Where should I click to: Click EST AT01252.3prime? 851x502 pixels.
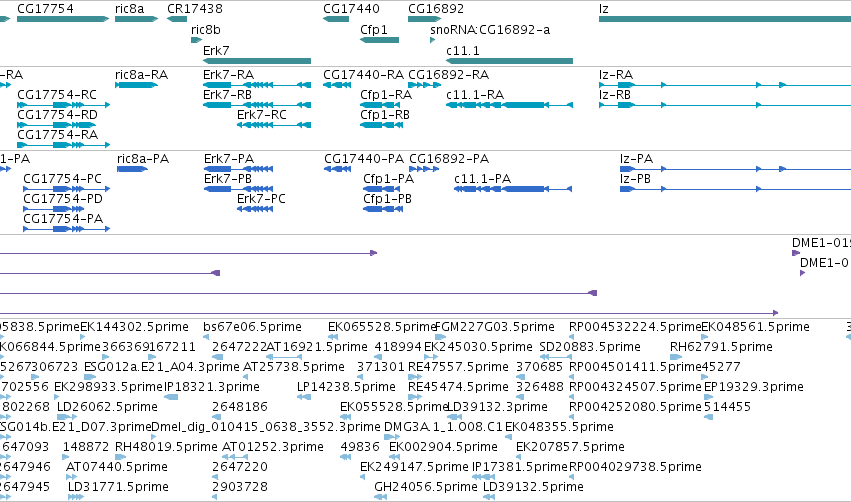(272, 447)
